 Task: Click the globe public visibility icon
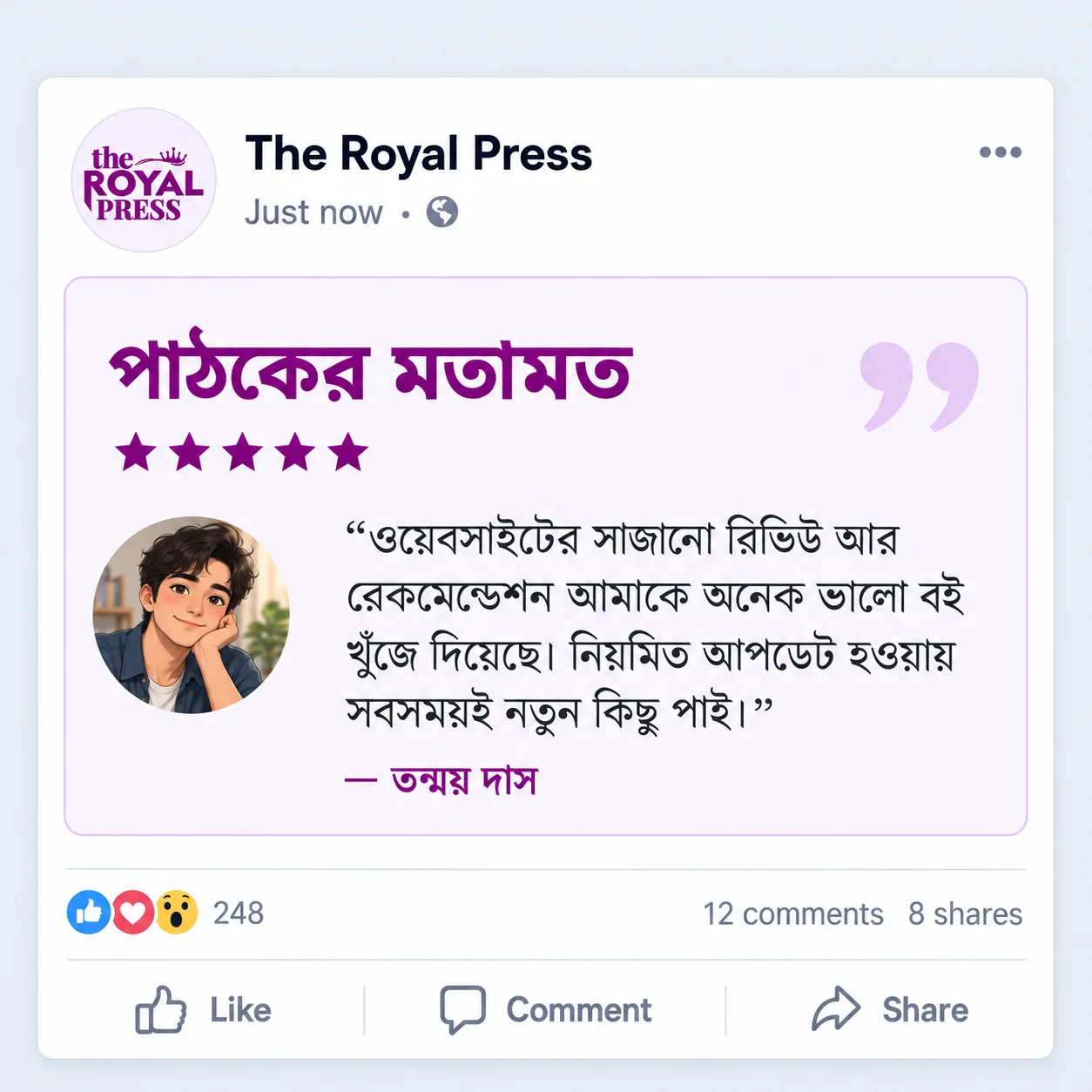(x=442, y=212)
